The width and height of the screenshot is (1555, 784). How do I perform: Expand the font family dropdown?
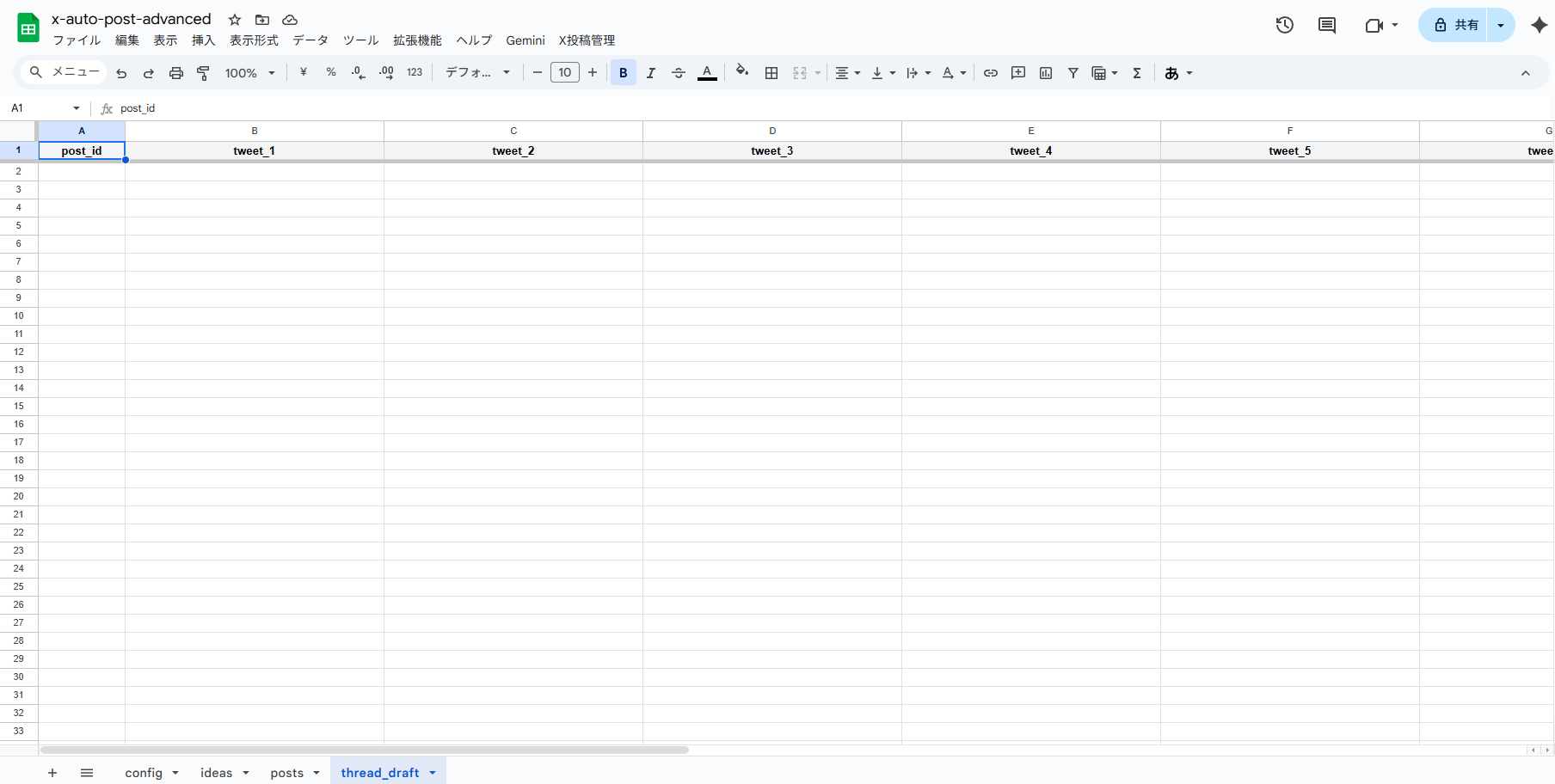coord(477,73)
